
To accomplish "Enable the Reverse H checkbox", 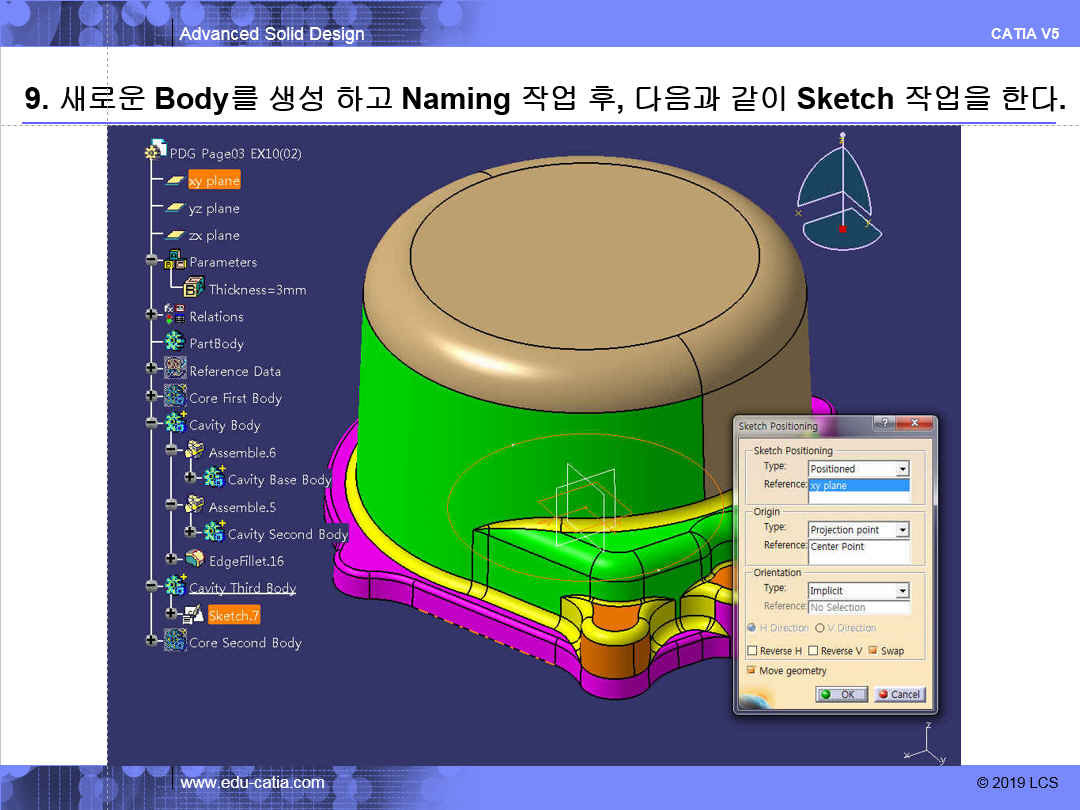I will 752,651.
